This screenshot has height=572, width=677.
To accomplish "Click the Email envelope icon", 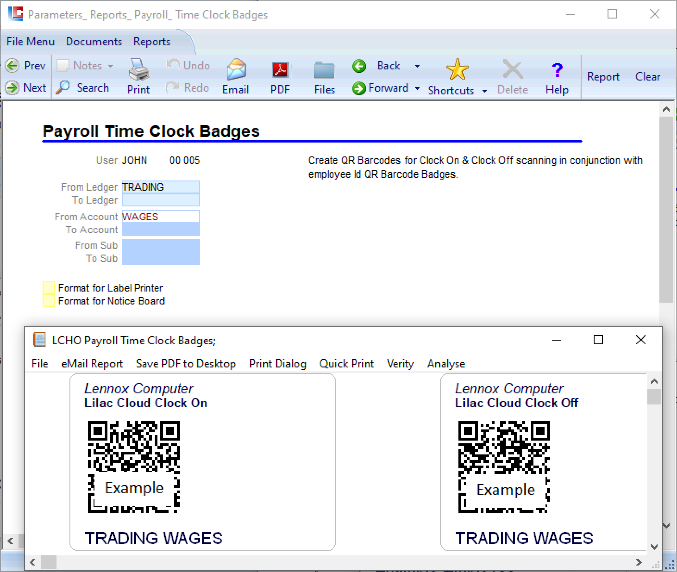I will click(236, 70).
